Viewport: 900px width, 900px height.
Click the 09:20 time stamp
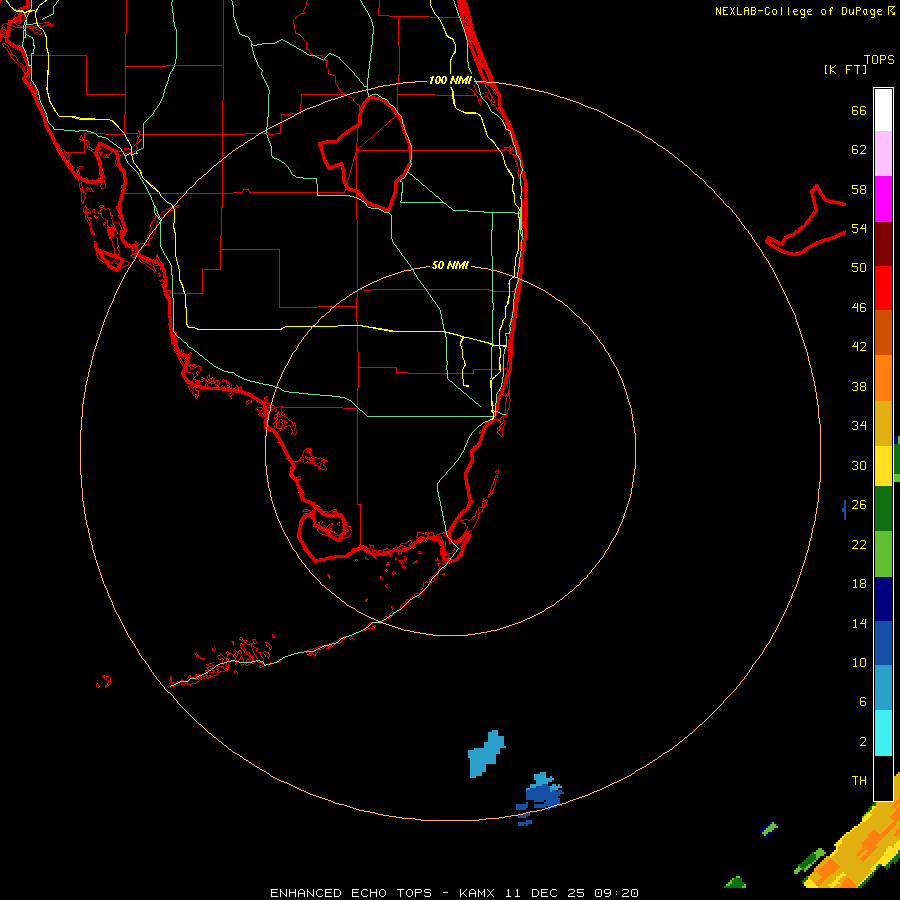click(x=614, y=893)
